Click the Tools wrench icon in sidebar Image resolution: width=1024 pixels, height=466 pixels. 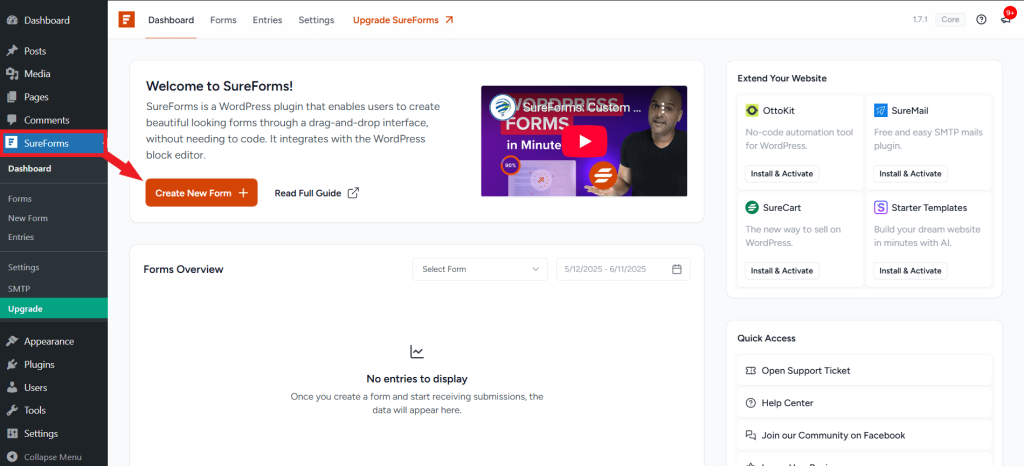pos(12,411)
